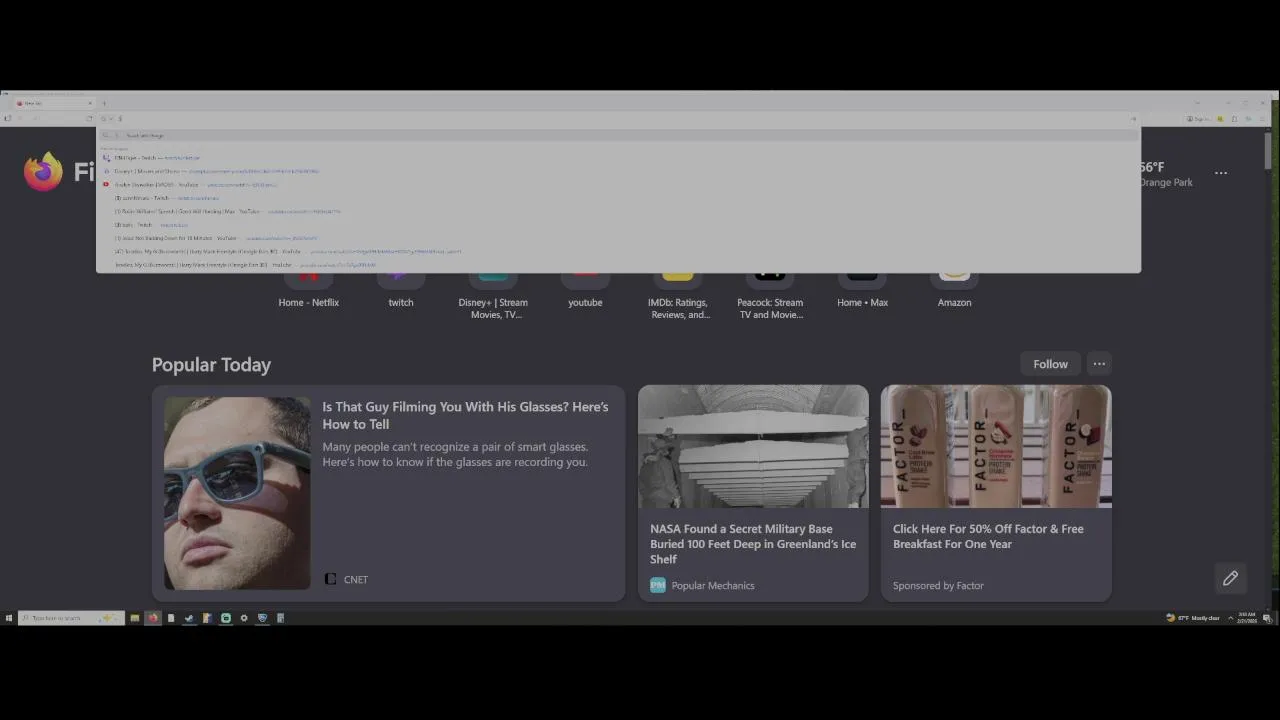Select the Disney+ Movies and Shows suggestion
Image resolution: width=1280 pixels, height=720 pixels.
(x=618, y=171)
